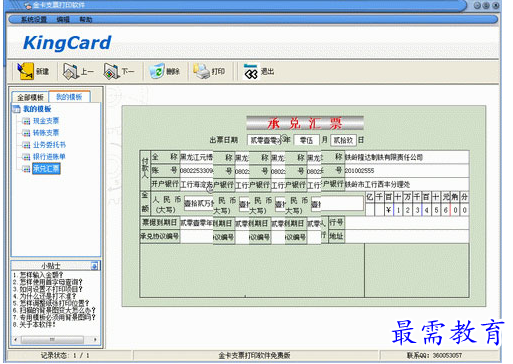Image resolution: width=513 pixels, height=364 pixels.
Task: Click the tips panel horizontal scrollbar thumb
Action: tap(52, 340)
